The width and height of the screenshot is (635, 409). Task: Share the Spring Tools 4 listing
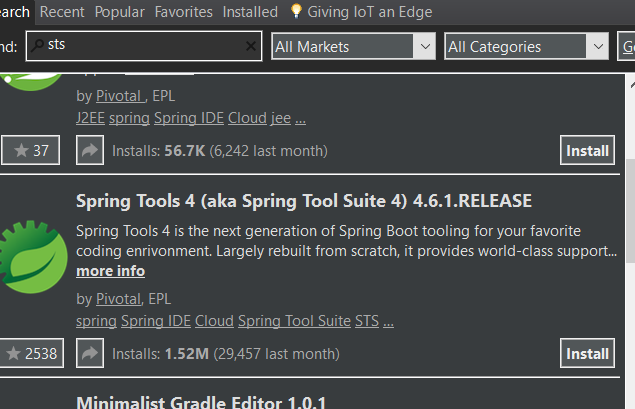pyautogui.click(x=89, y=353)
